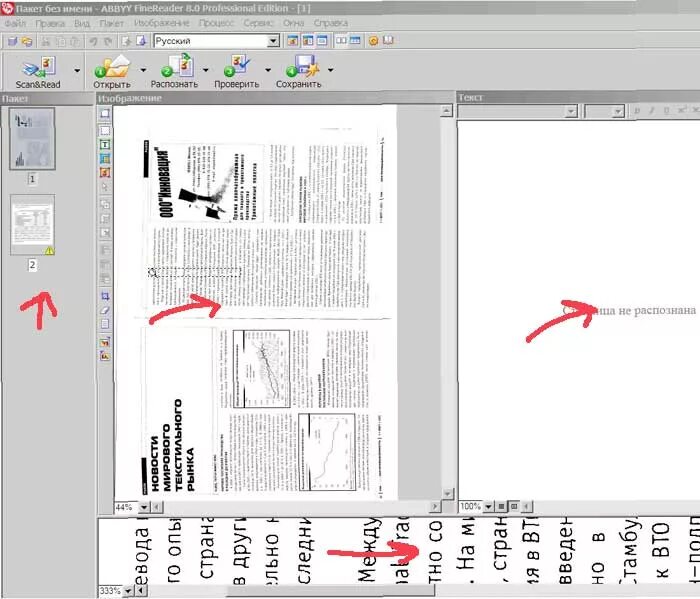Open the Вид menu

click(82, 23)
